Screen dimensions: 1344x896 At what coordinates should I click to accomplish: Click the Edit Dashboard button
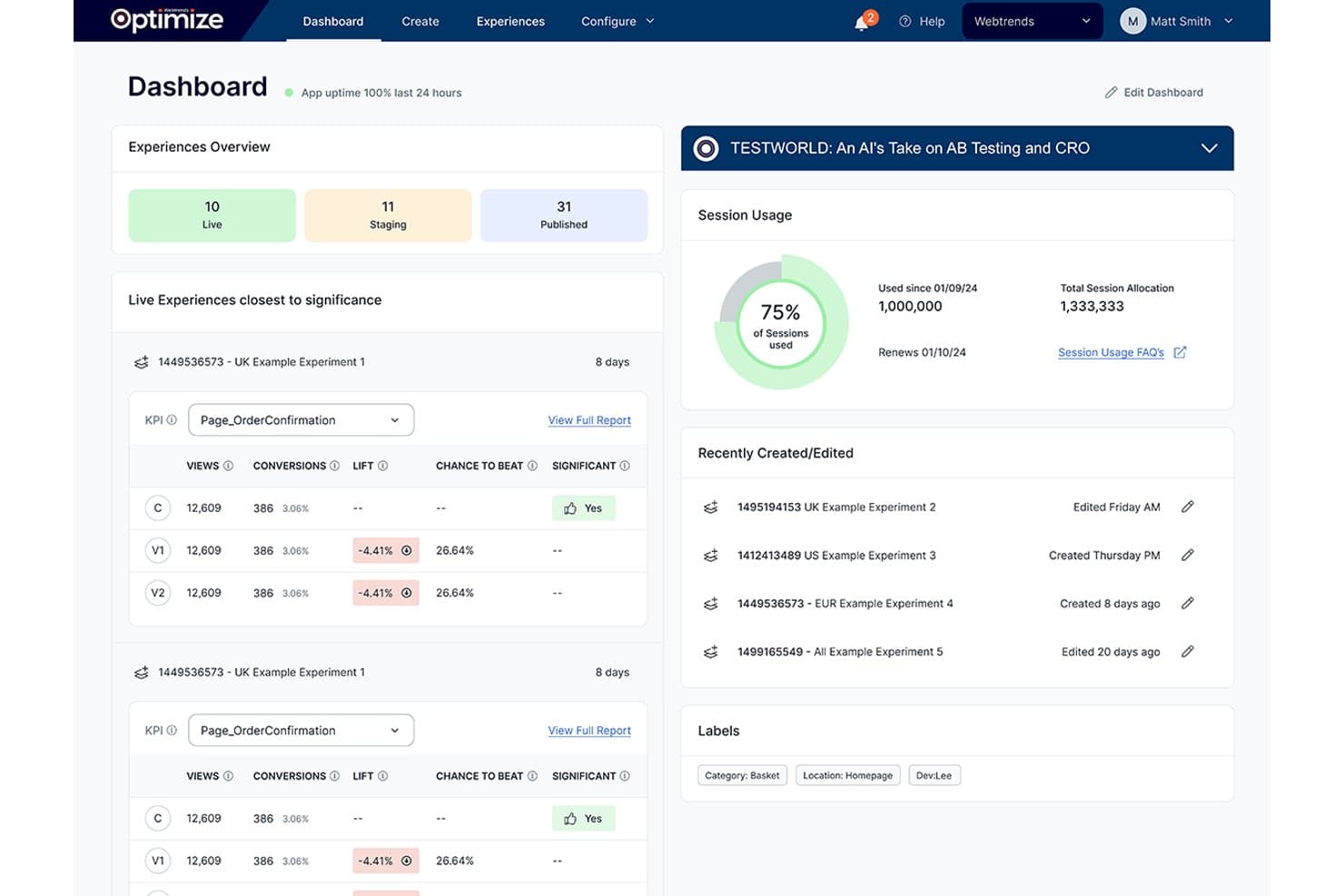(1154, 92)
